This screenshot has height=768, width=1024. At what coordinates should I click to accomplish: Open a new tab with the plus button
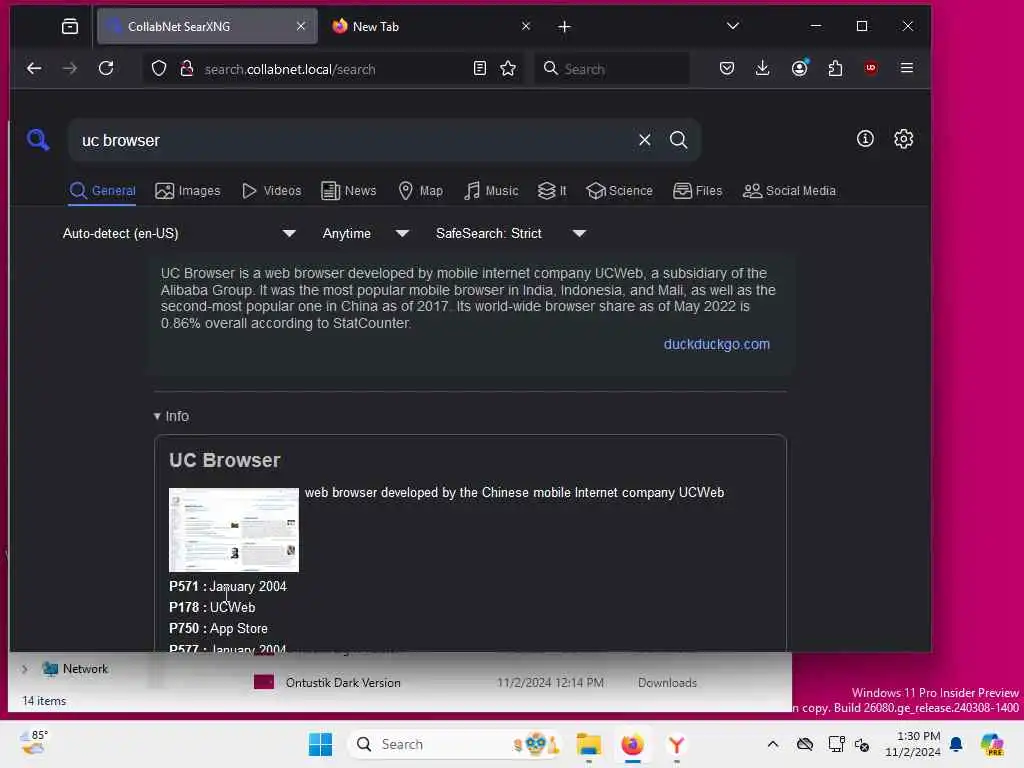[x=564, y=27]
